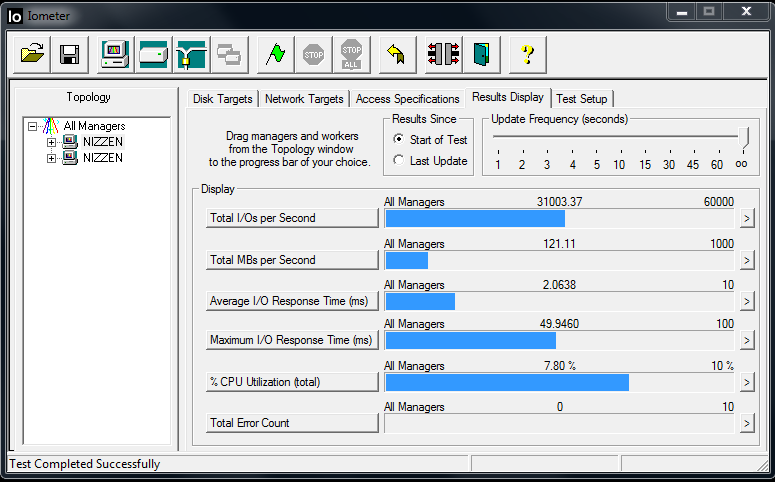The width and height of the screenshot is (775, 482).
Task: Set update frequency to 5 on slider
Action: [x=597, y=165]
